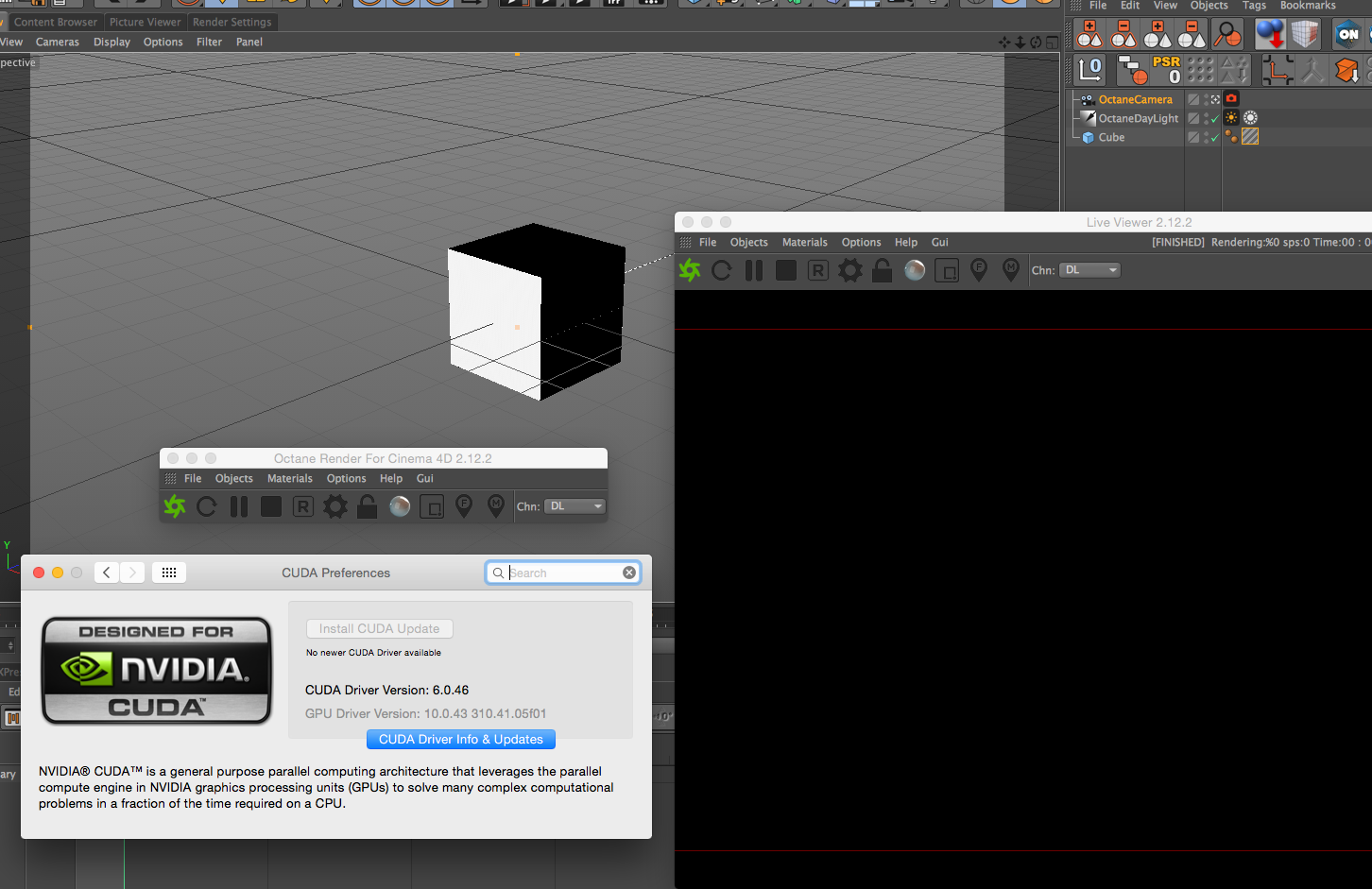The width and height of the screenshot is (1372, 889).
Task: Click the find objects magnifier icon
Action: [x=1227, y=34]
